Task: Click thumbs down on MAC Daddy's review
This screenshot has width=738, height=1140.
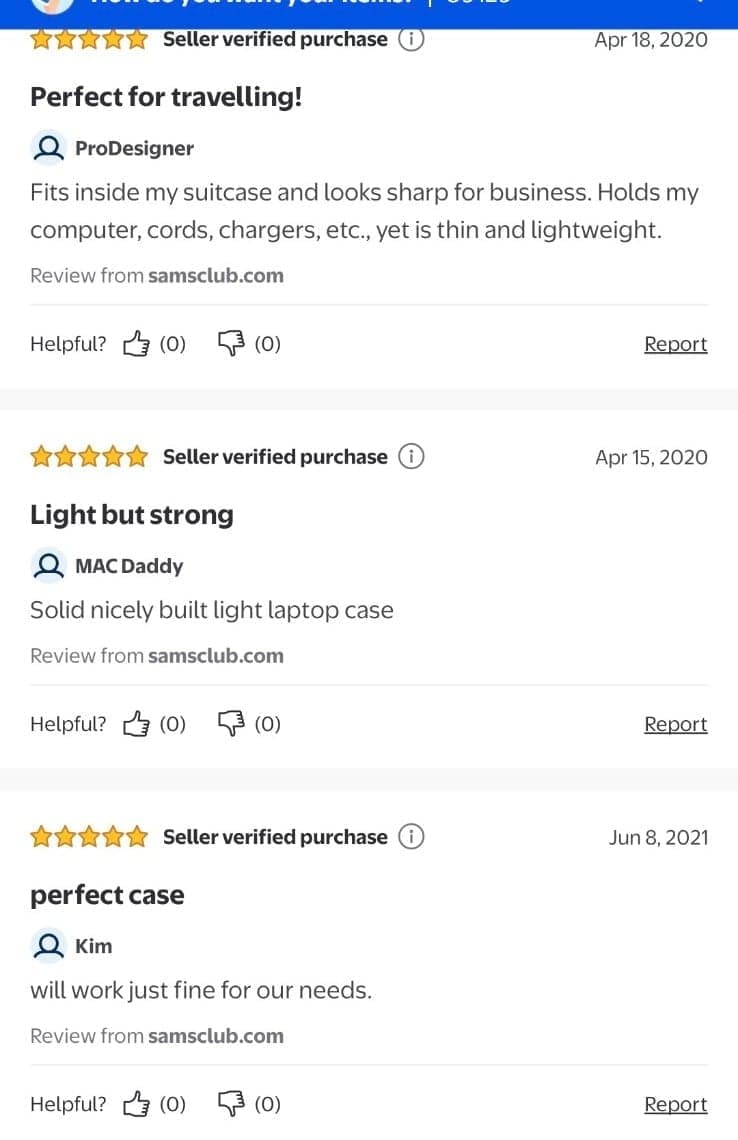Action: (231, 724)
